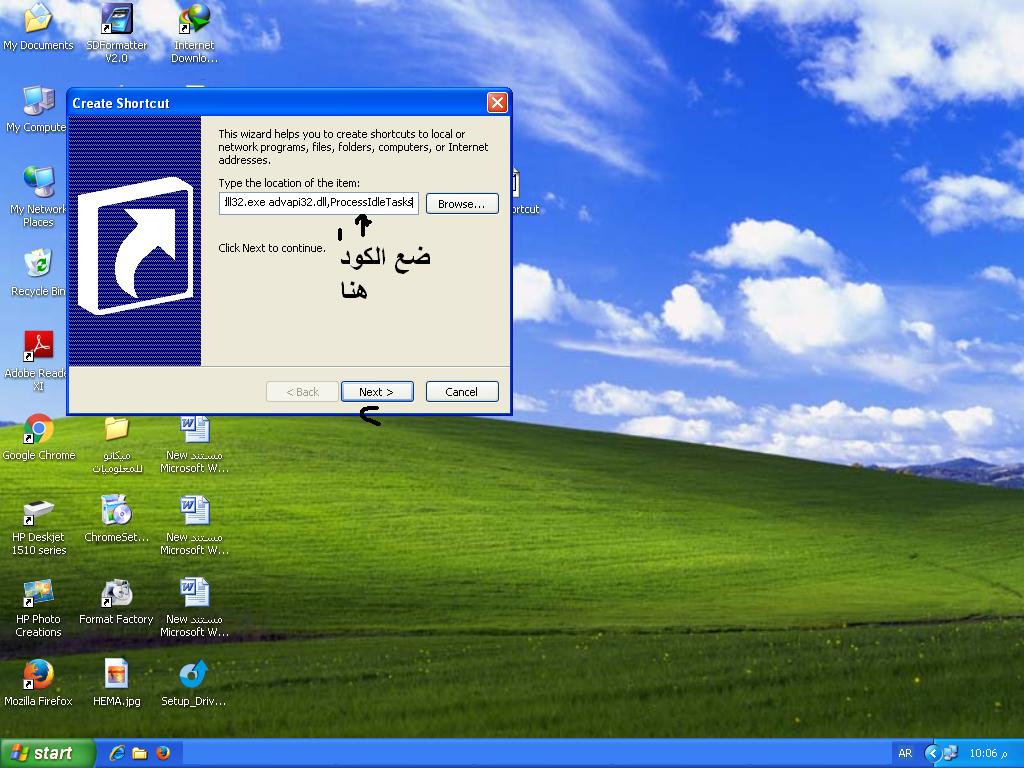The width and height of the screenshot is (1024, 768).
Task: Click the network tray icon
Action: [x=950, y=754]
